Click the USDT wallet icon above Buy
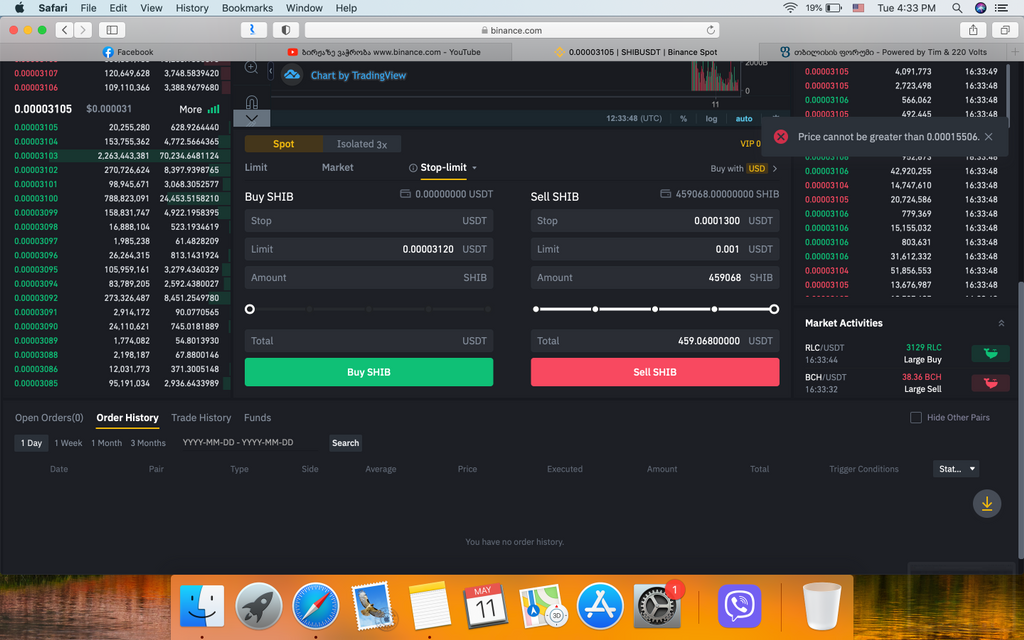 click(405, 194)
